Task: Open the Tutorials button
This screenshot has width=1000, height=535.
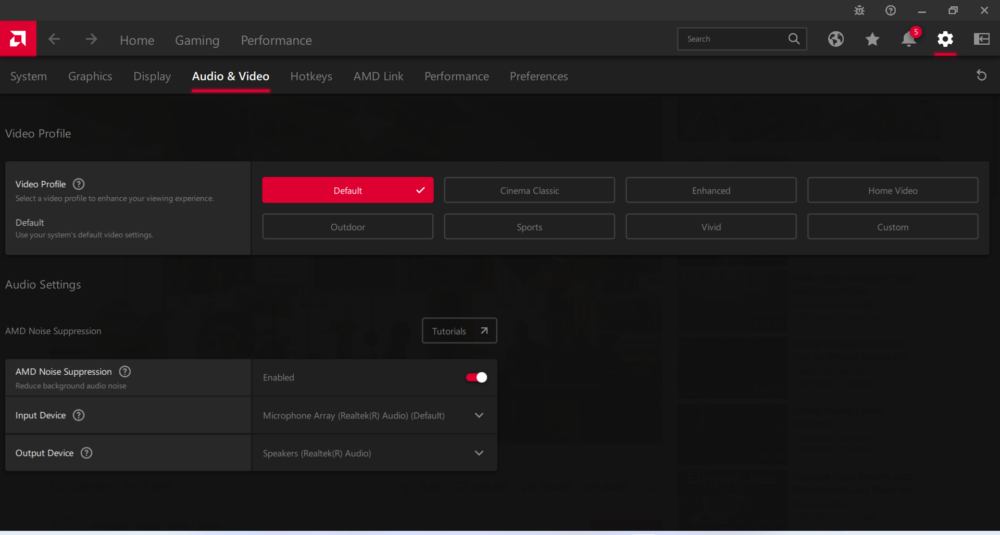Action: 459,331
